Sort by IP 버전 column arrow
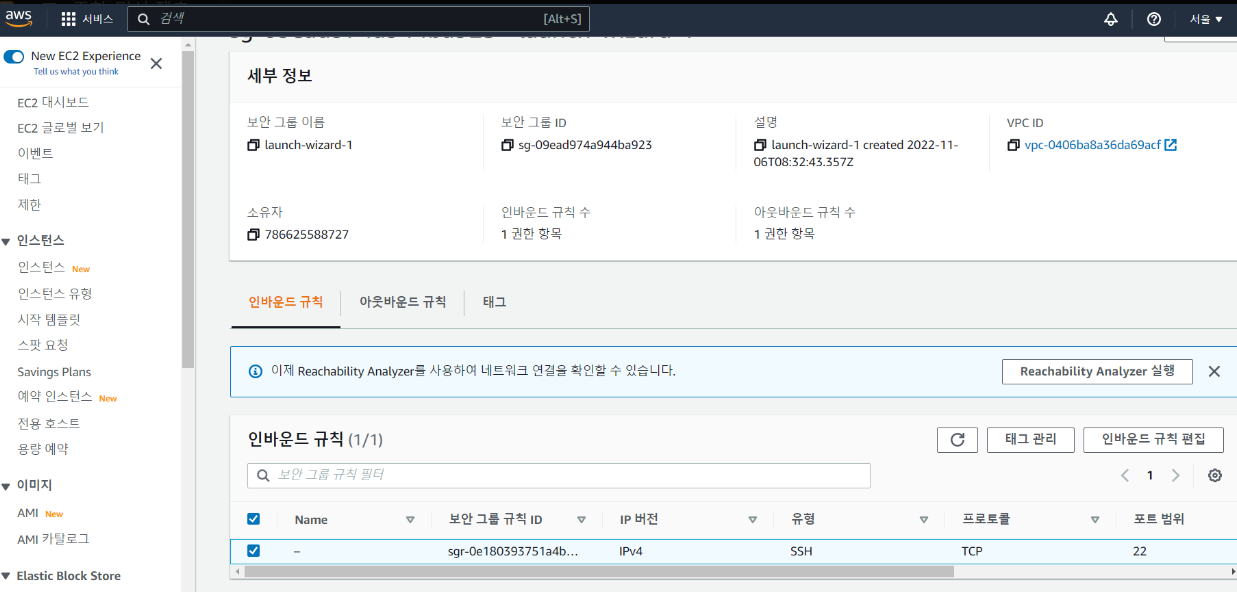Viewport: 1237px width, 592px height. pos(753,520)
